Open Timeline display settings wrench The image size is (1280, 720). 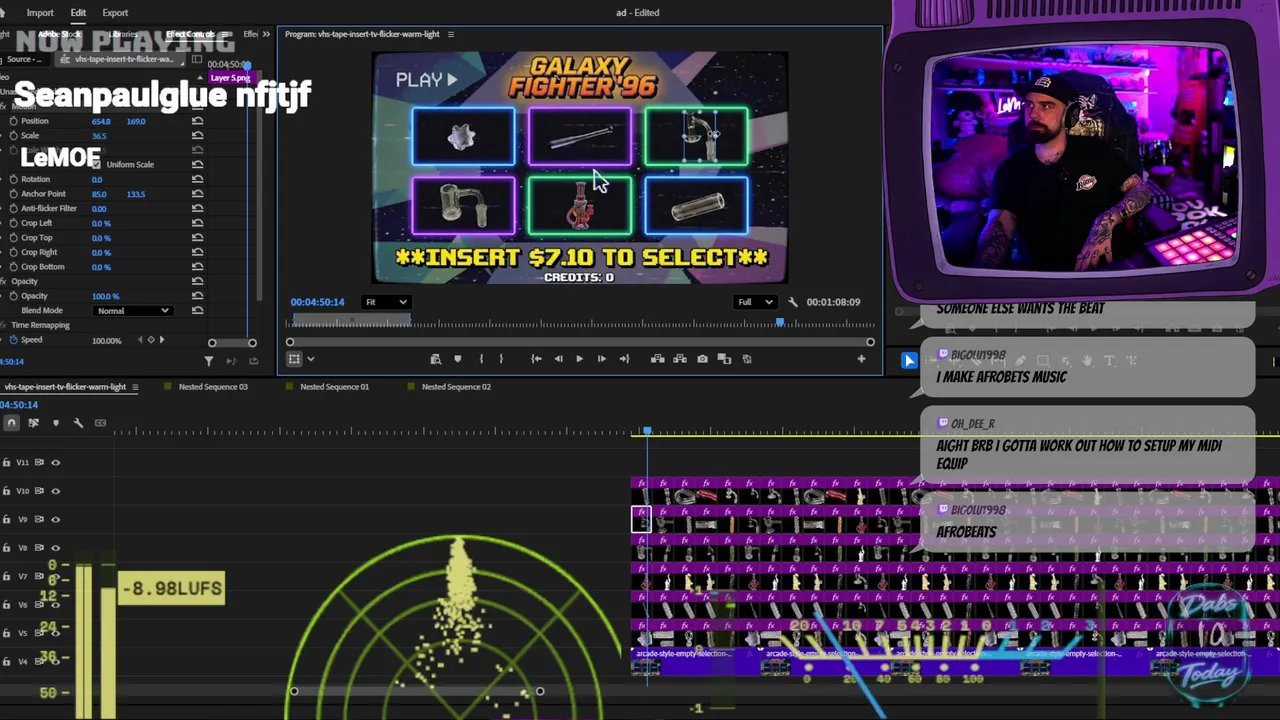pos(78,423)
